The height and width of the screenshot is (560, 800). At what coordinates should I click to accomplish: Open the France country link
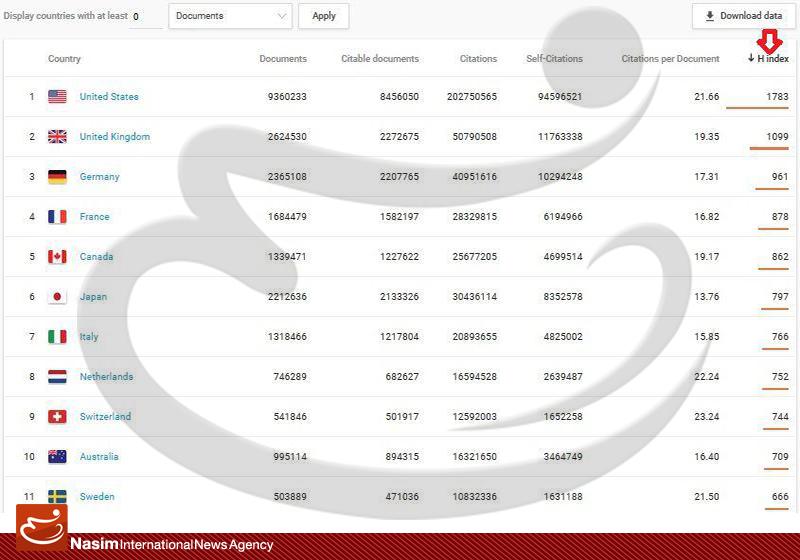click(94, 217)
